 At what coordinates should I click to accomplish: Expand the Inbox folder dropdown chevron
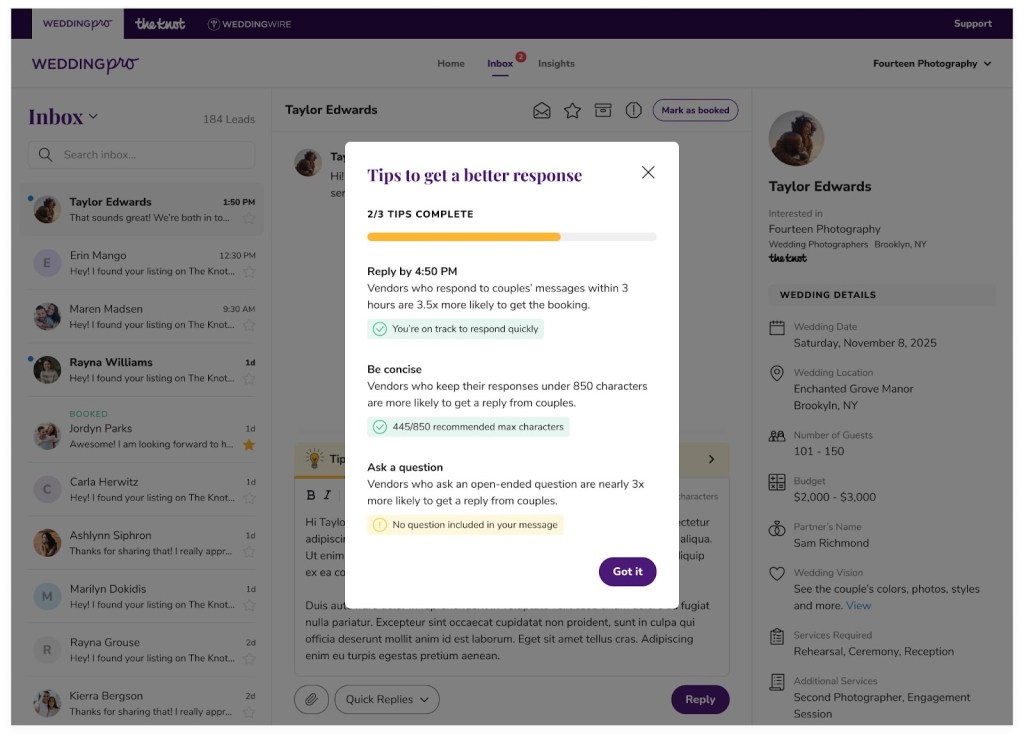pos(93,116)
